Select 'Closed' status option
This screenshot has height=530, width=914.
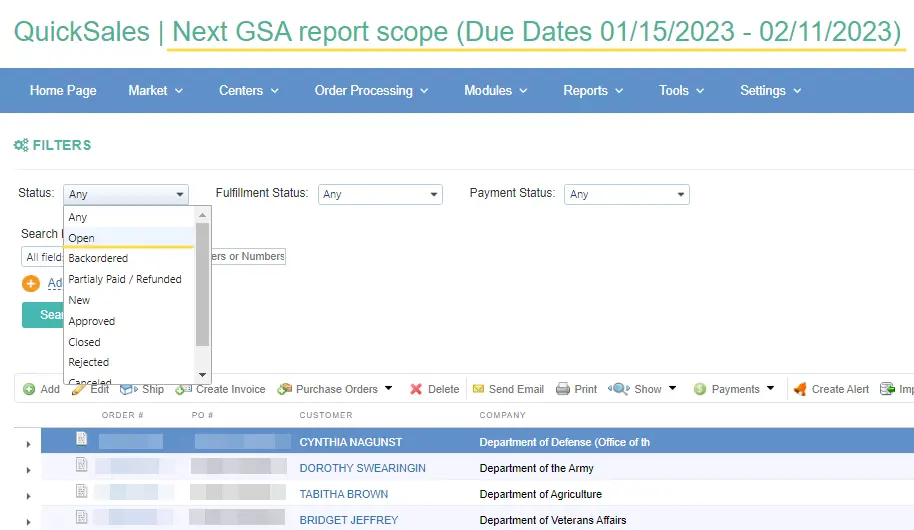(x=129, y=342)
